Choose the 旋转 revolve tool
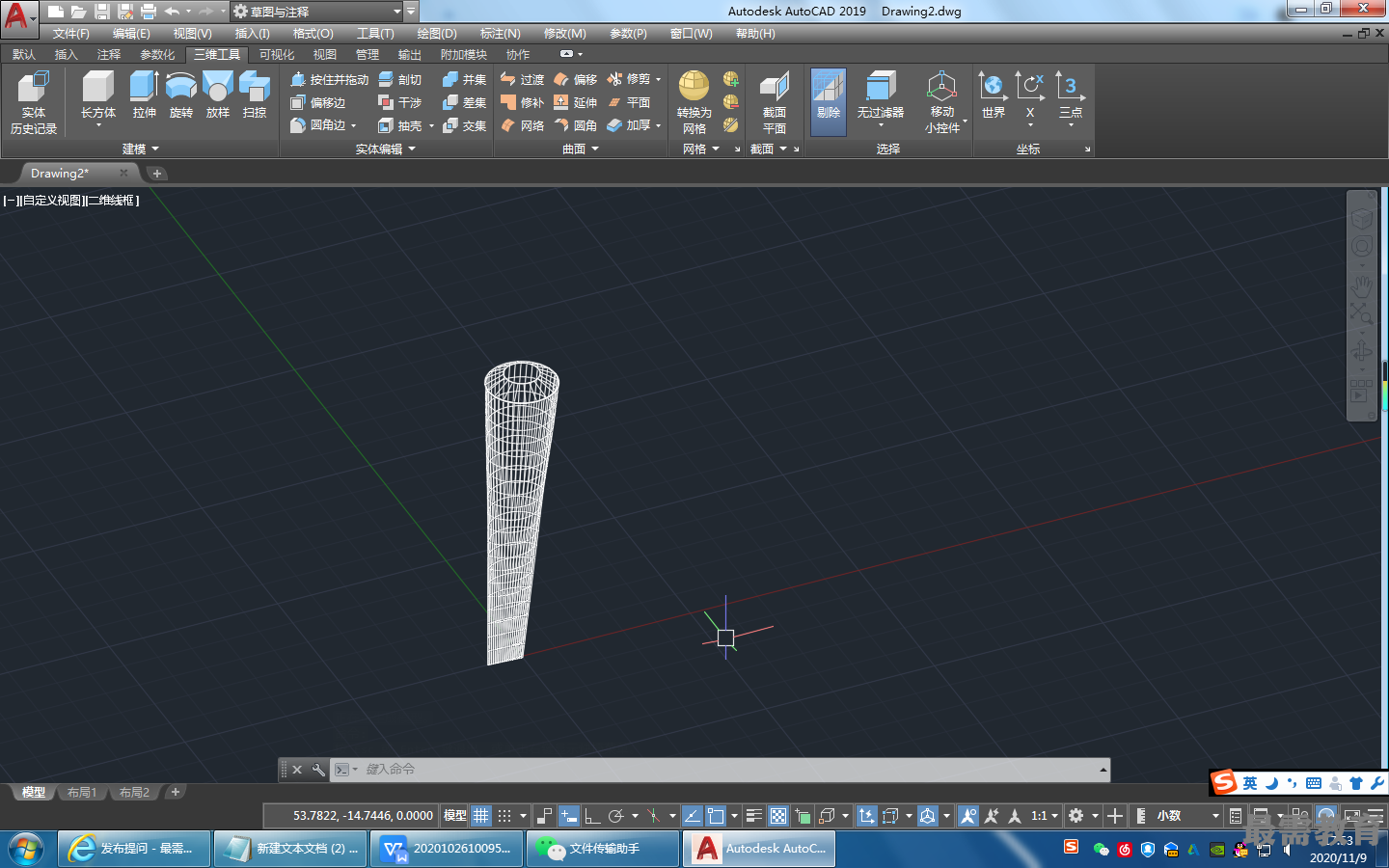The image size is (1389, 868). click(x=181, y=95)
